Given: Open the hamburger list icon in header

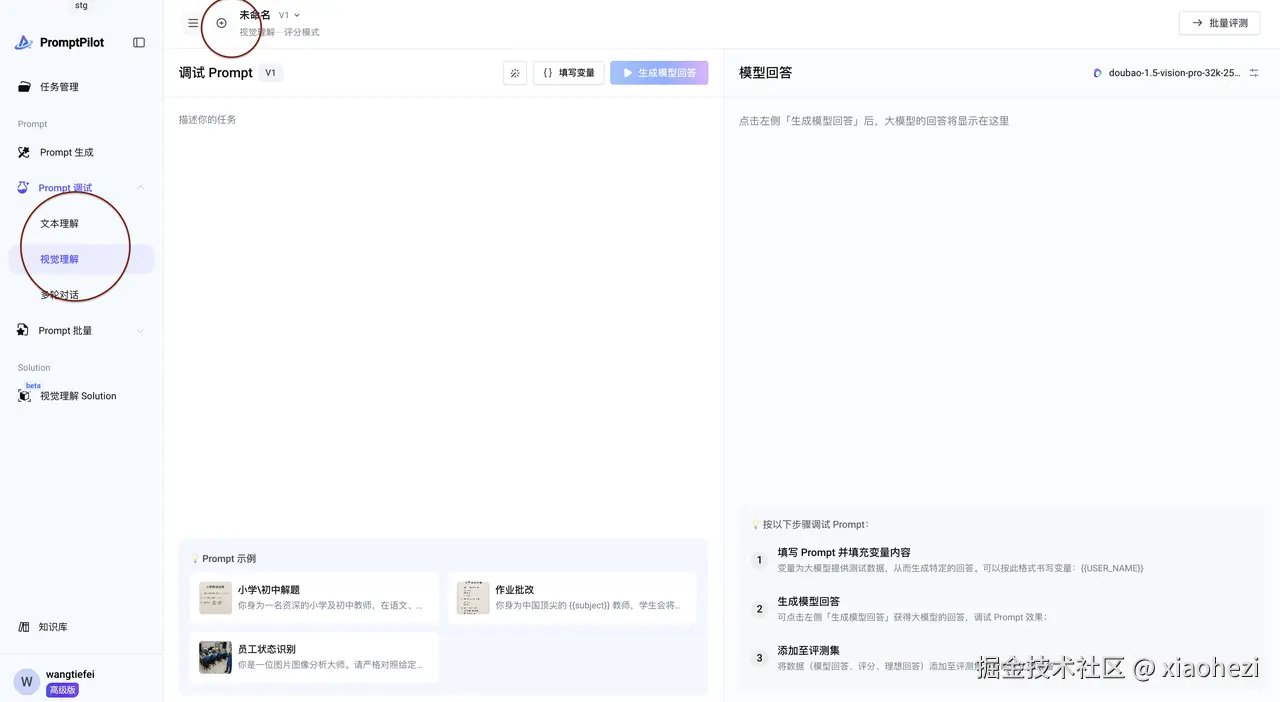Looking at the screenshot, I should (x=193, y=23).
